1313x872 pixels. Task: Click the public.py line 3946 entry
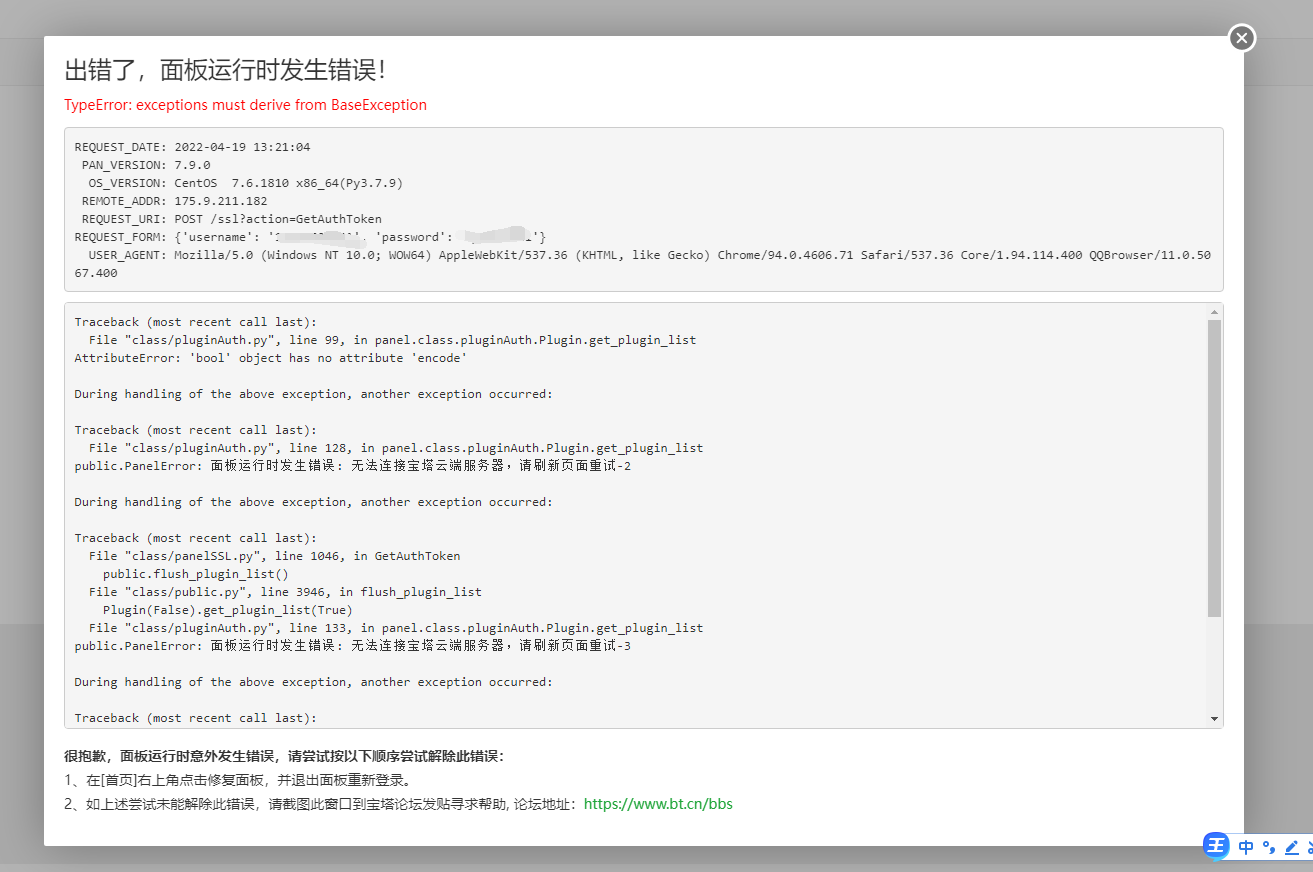[285, 592]
